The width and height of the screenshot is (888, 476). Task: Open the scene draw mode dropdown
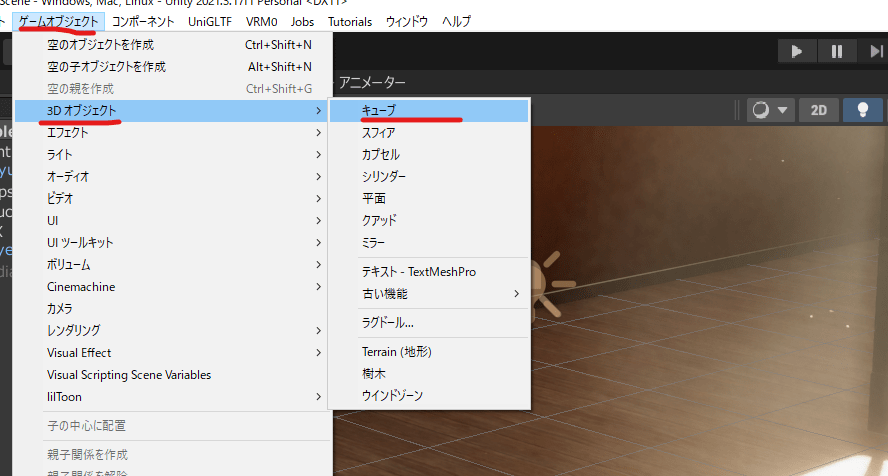[770, 110]
